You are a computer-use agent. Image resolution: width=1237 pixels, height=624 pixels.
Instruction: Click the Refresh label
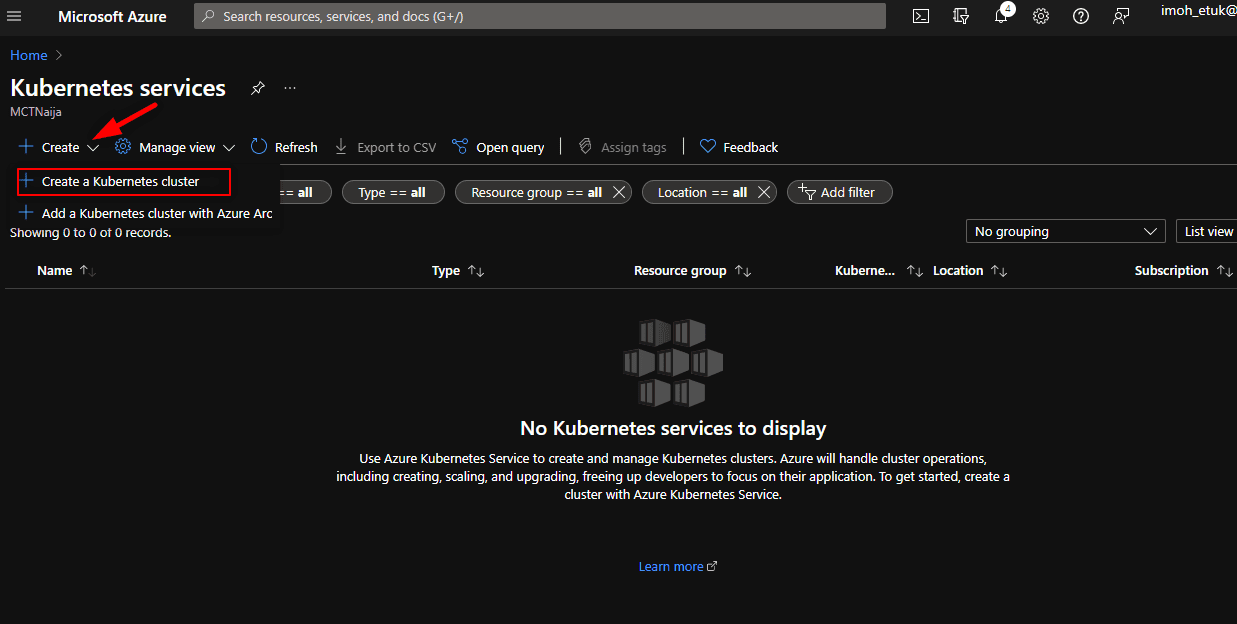click(296, 147)
